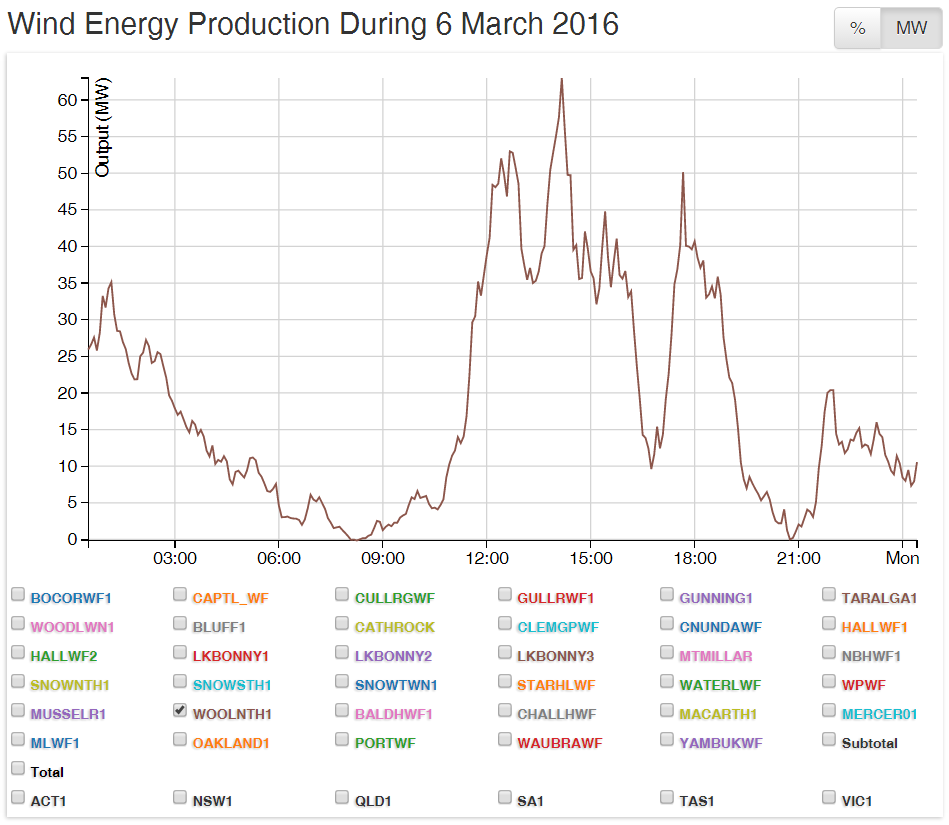Check the Total checkbox
This screenshot has width=949, height=825.
18,769
